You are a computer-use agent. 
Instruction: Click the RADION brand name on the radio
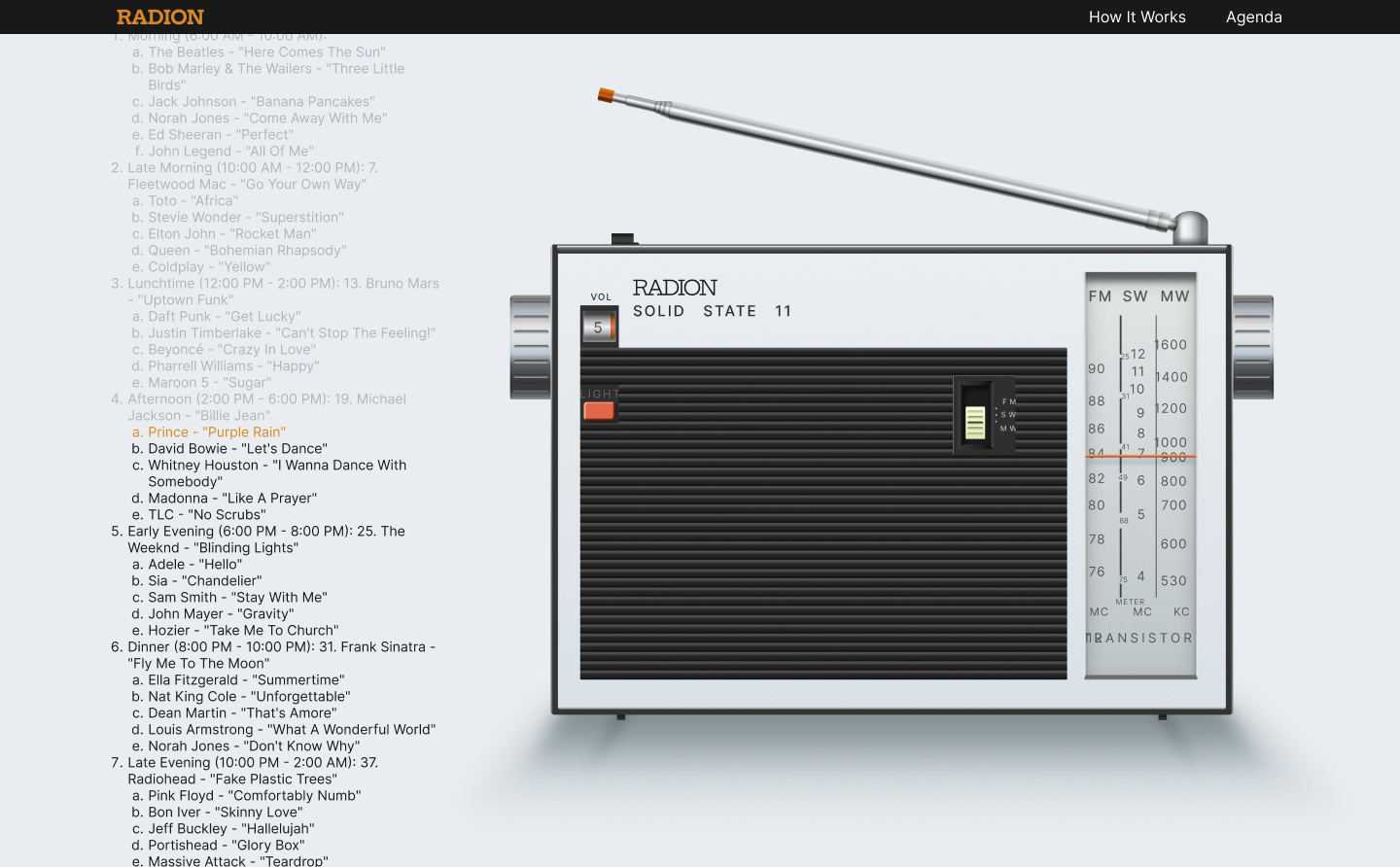tap(675, 288)
